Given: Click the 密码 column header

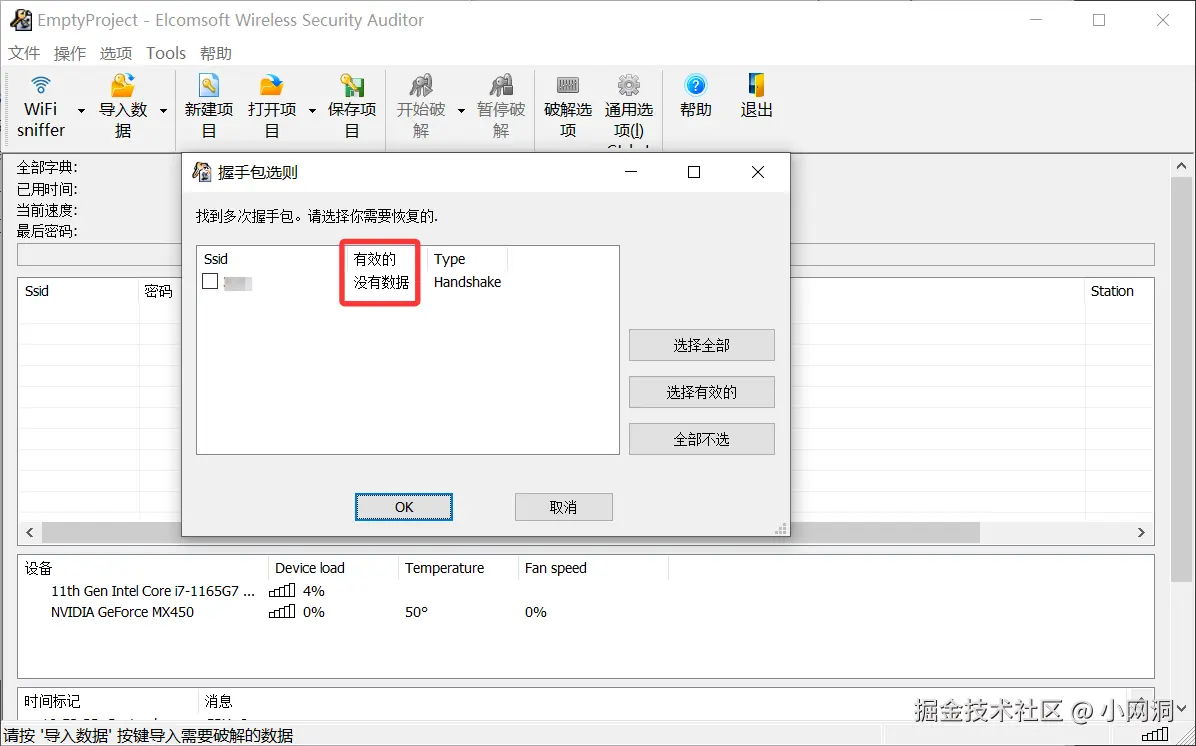Looking at the screenshot, I should [159, 291].
